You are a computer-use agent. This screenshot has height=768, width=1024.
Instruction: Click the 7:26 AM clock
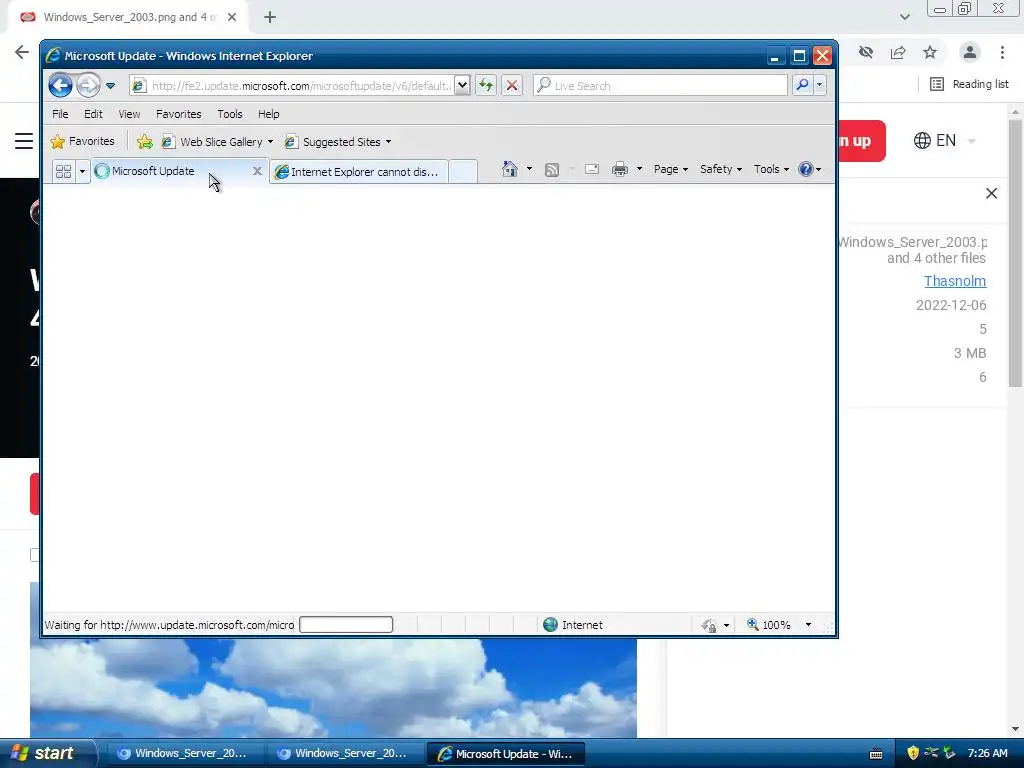pyautogui.click(x=987, y=753)
